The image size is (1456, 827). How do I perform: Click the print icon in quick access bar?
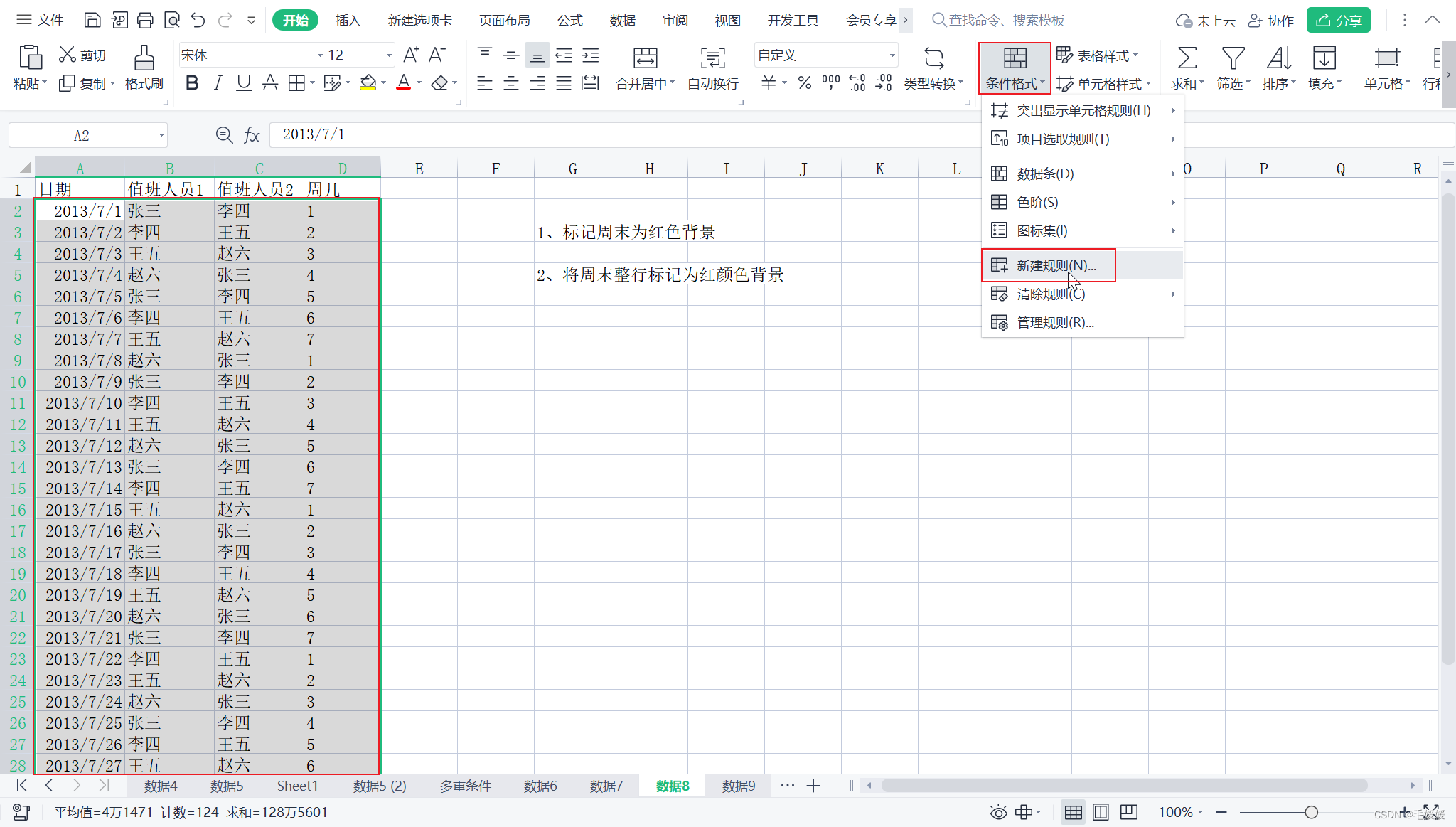145,20
